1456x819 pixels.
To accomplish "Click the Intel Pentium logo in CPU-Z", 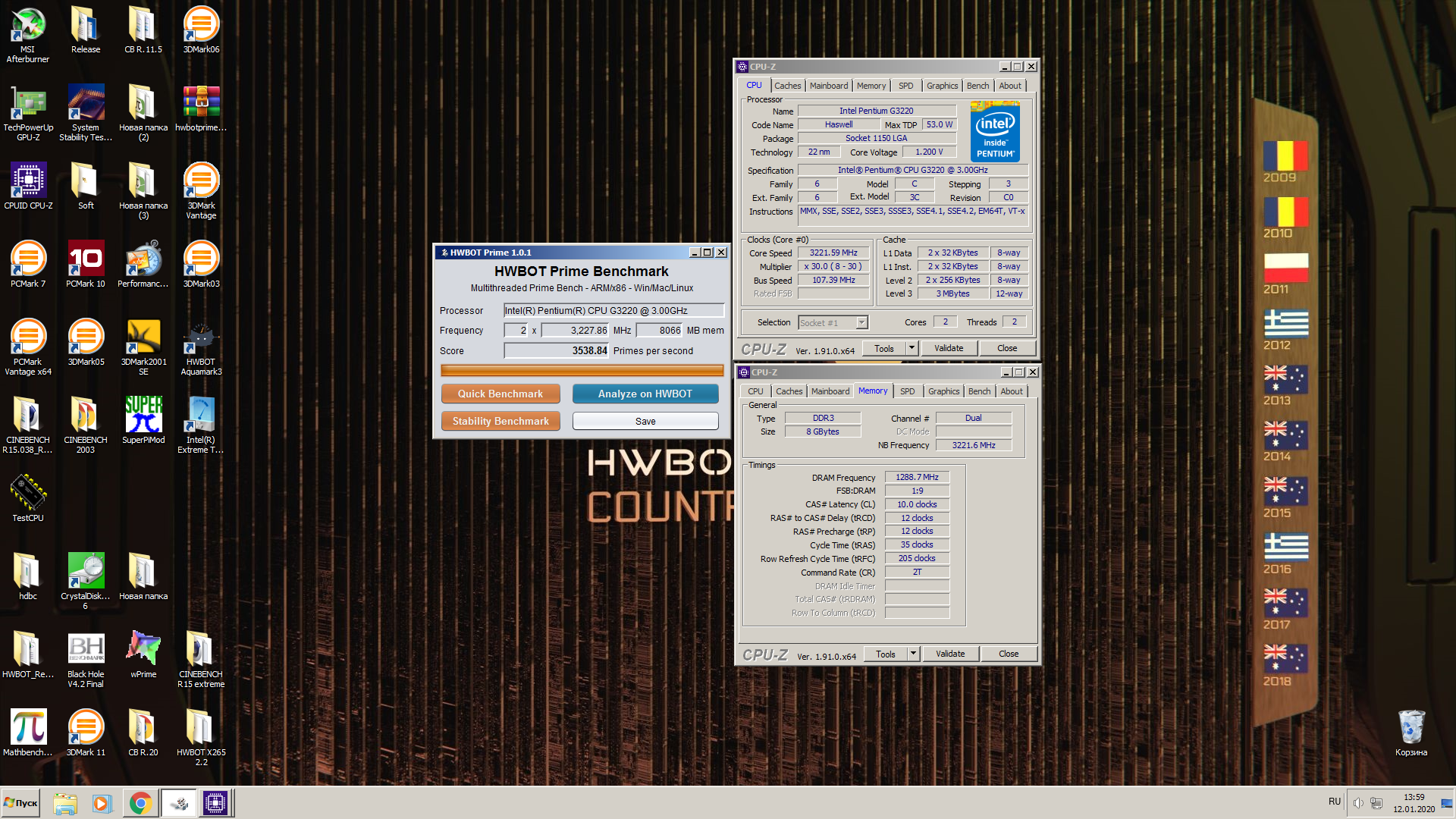I will point(995,131).
